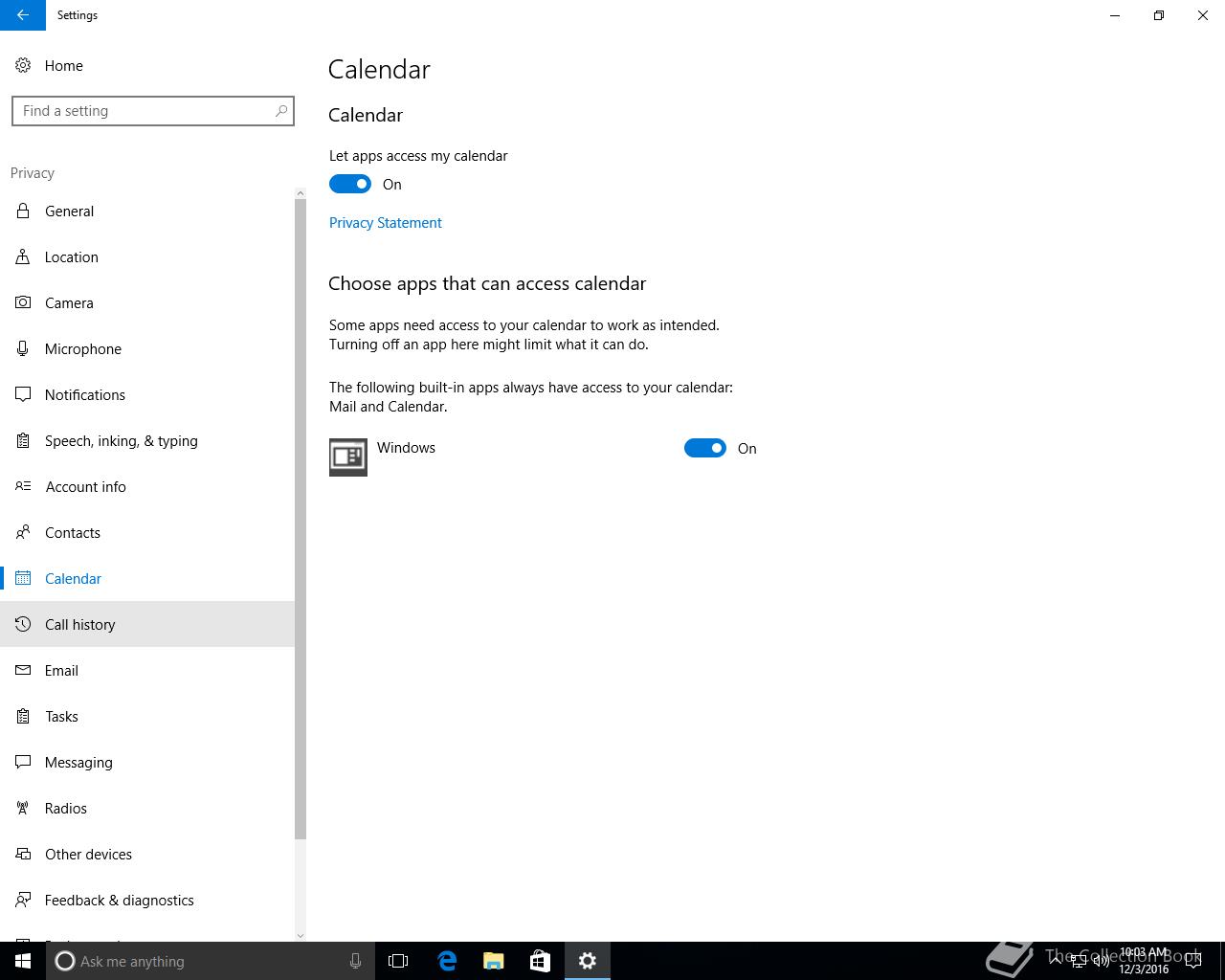Show hidden system tray icons

tap(1056, 961)
